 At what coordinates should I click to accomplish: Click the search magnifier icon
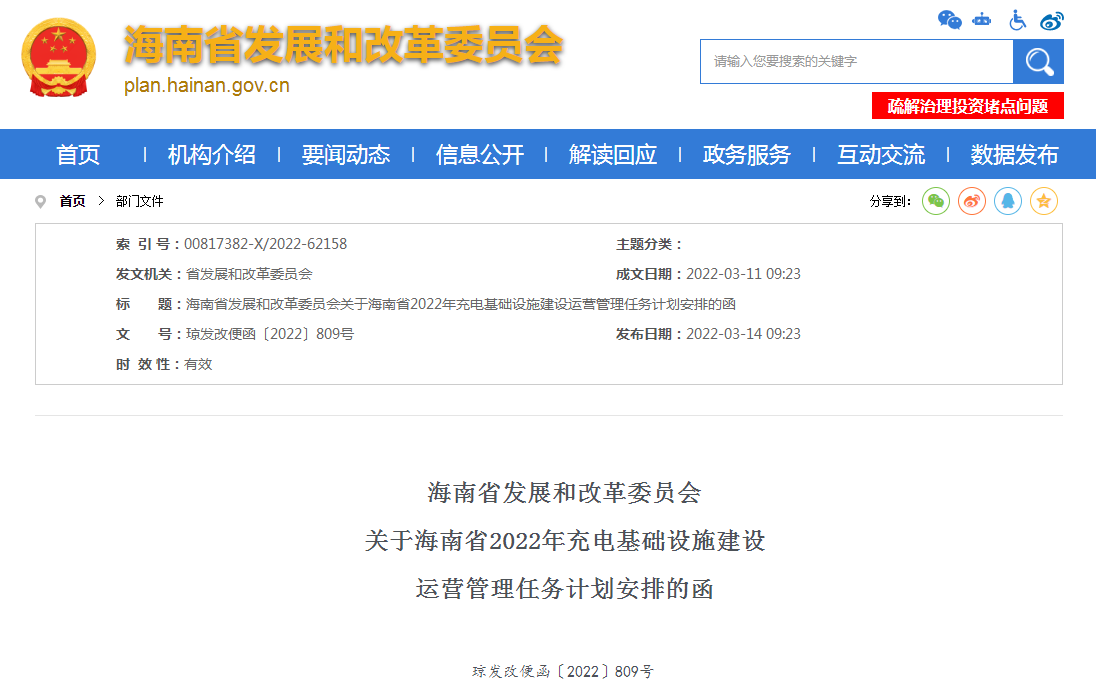(x=1038, y=61)
